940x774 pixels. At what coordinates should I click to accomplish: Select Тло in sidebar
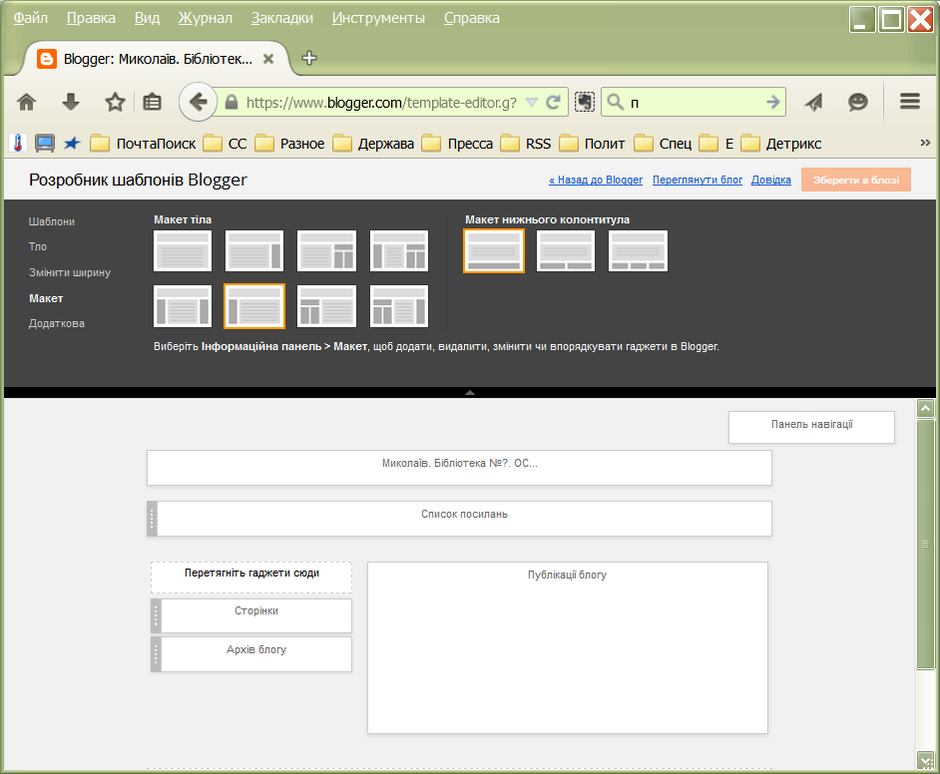tap(37, 246)
